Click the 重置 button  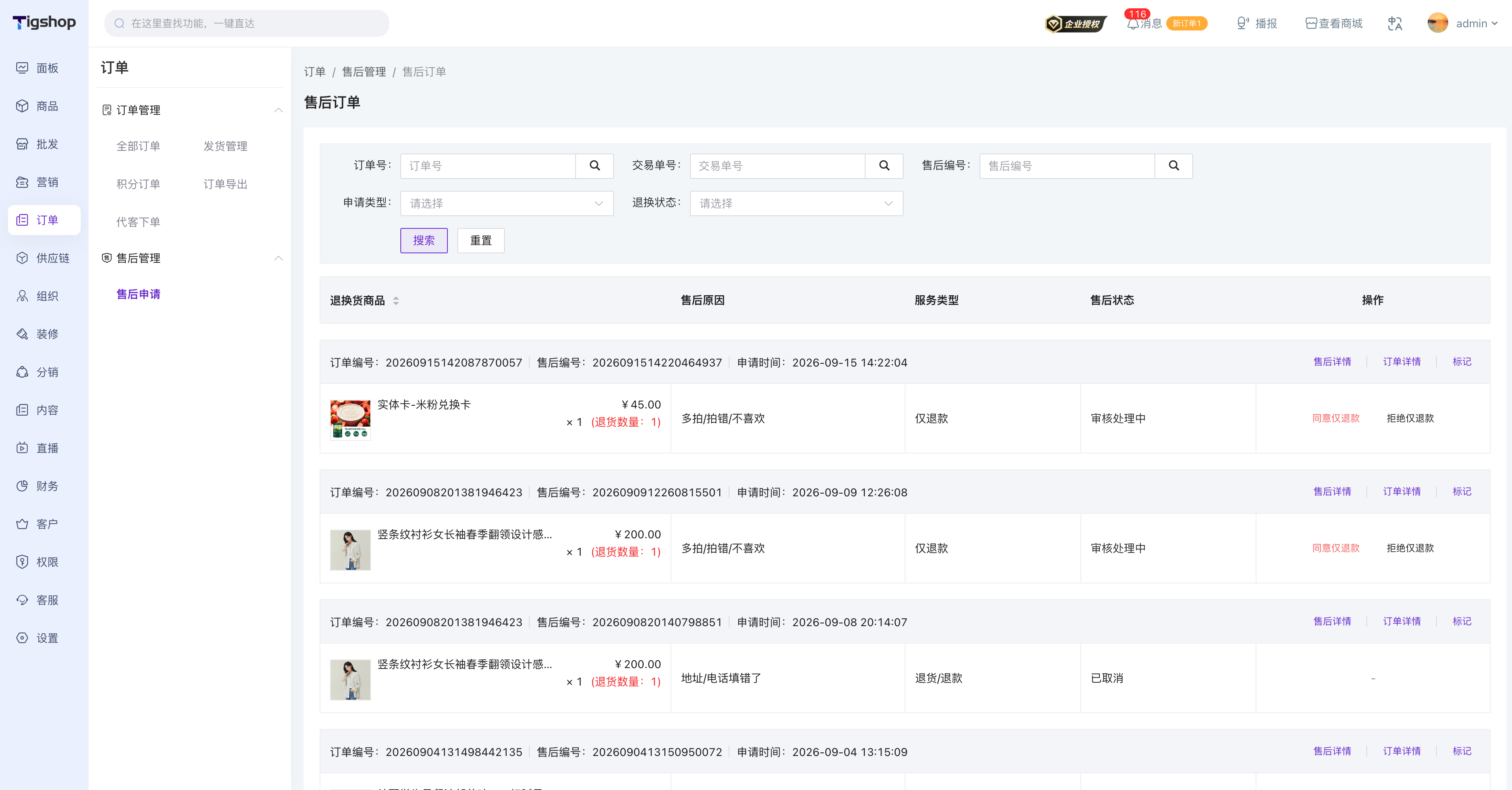coord(481,241)
